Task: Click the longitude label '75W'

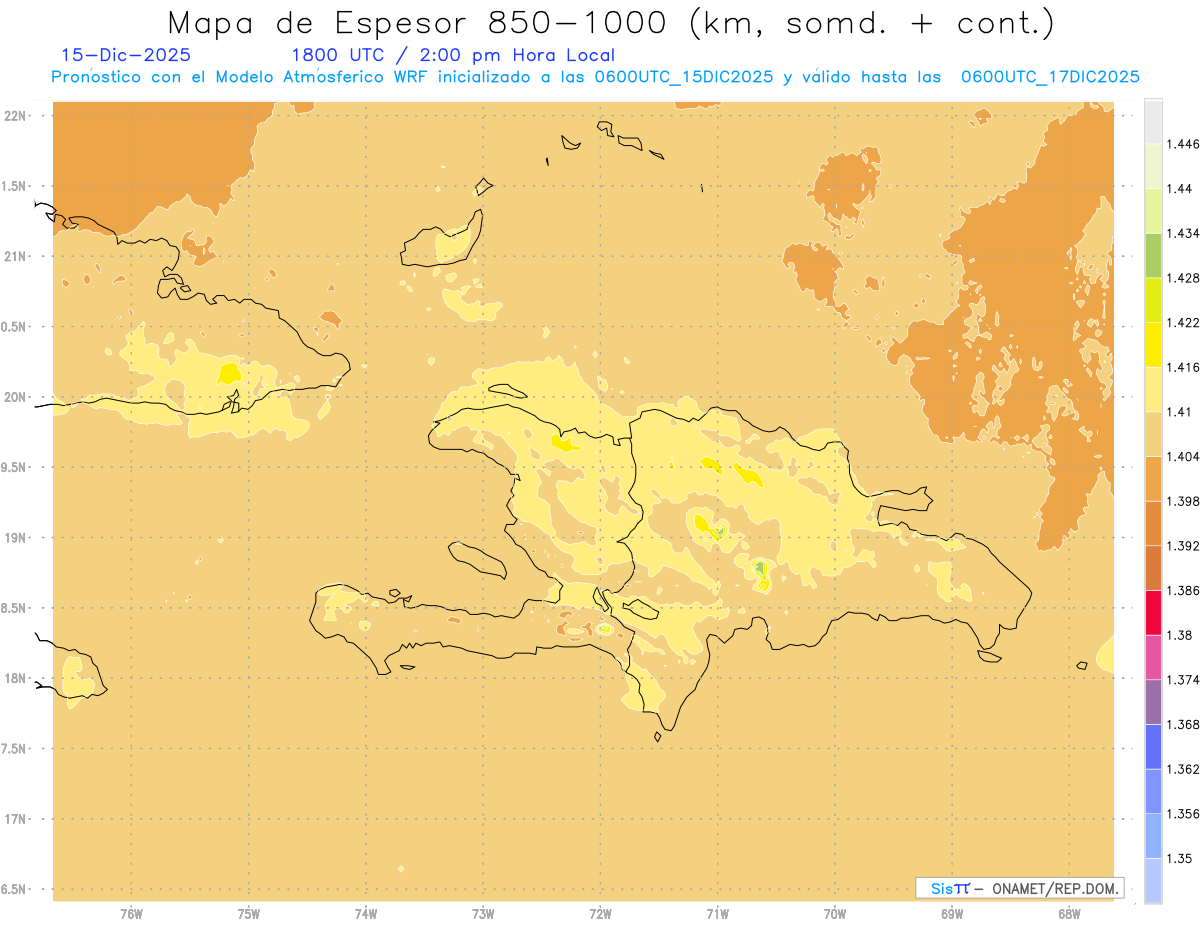Action: (x=249, y=913)
